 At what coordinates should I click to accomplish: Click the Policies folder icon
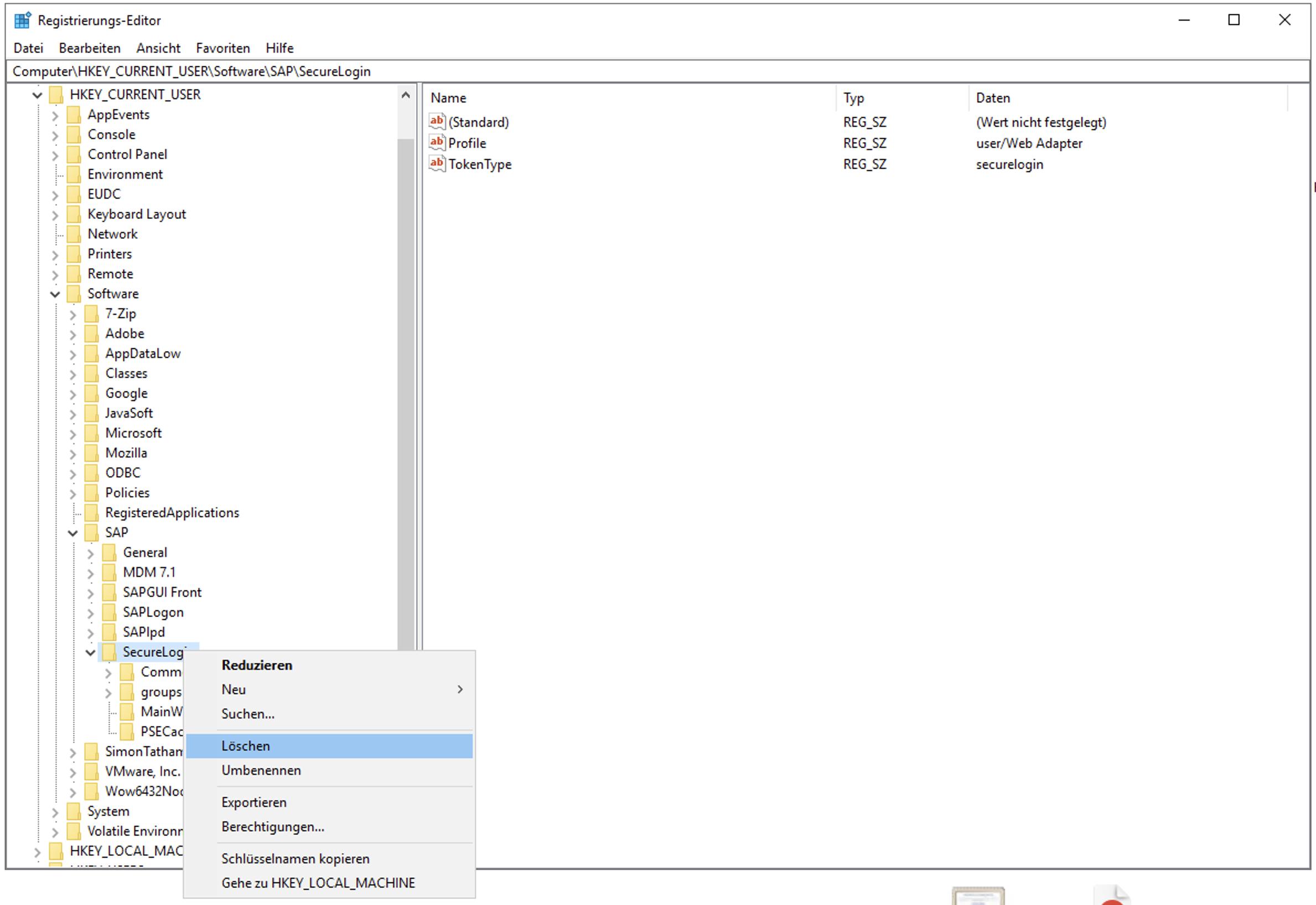click(91, 492)
